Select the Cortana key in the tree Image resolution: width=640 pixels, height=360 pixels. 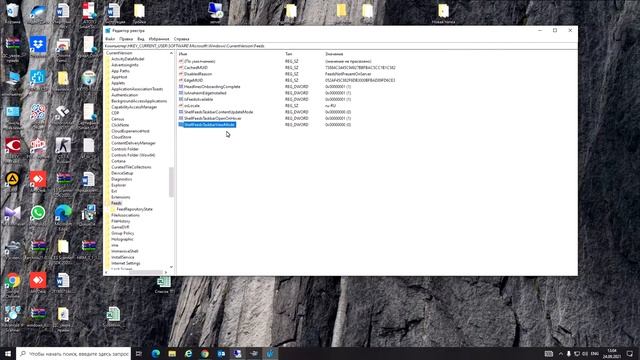[118, 161]
